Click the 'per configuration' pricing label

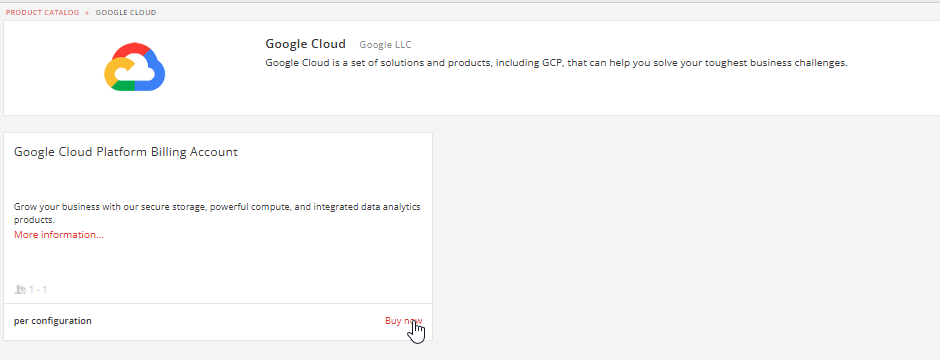(53, 321)
